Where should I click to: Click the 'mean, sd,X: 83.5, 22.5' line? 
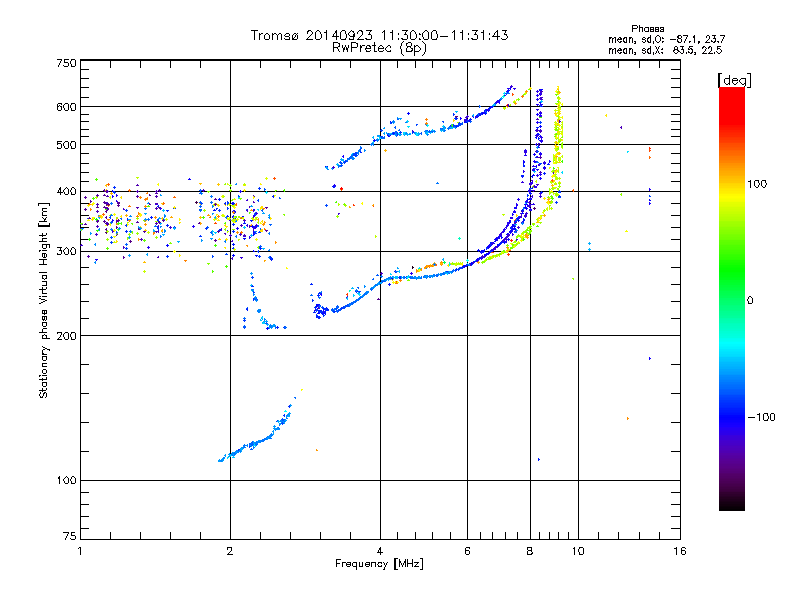pos(665,50)
